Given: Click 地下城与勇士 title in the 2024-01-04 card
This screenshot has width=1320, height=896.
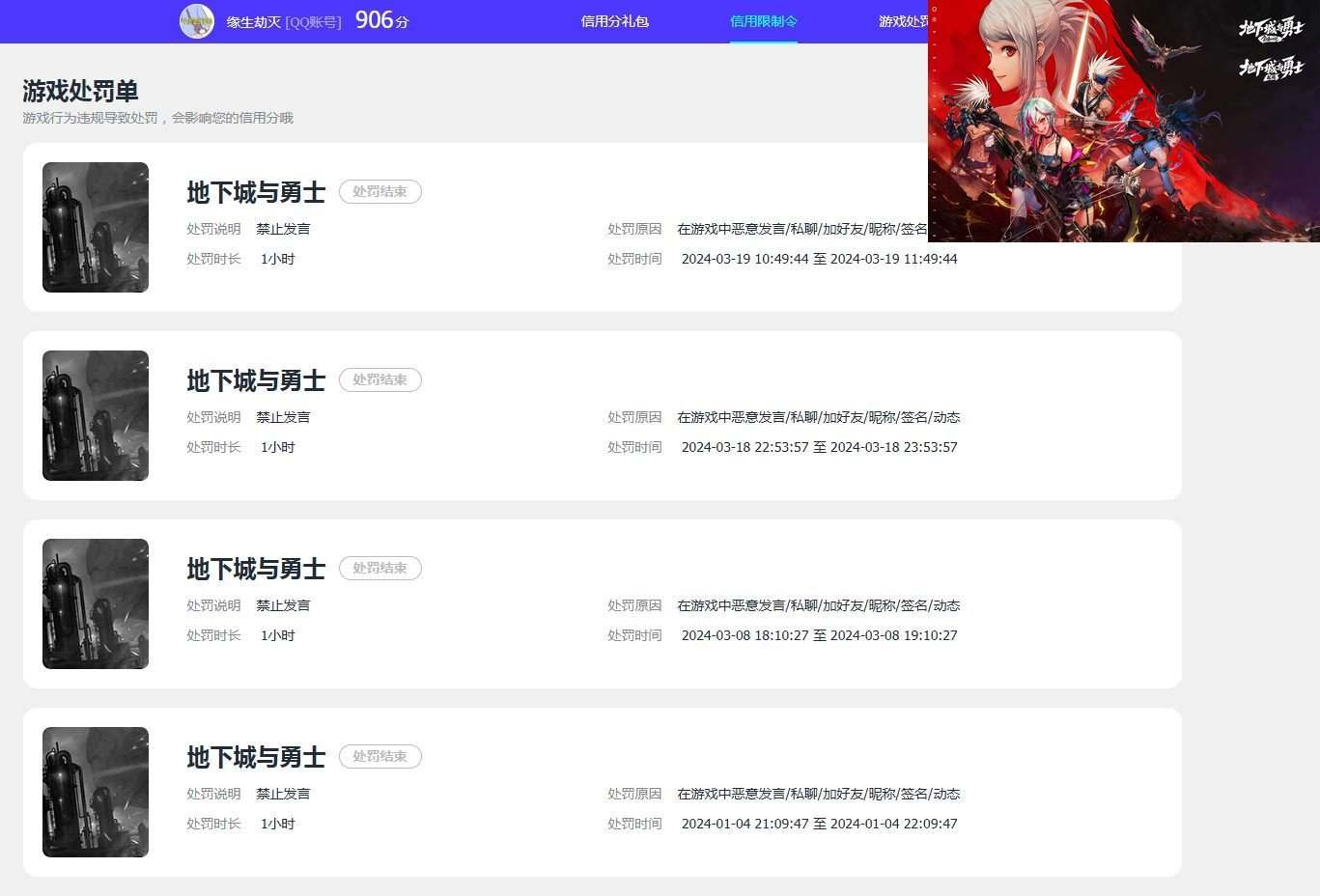Looking at the screenshot, I should click(256, 757).
